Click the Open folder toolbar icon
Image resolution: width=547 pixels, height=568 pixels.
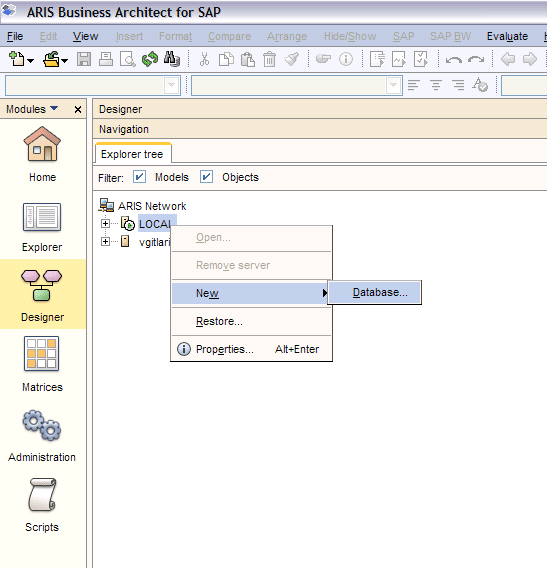(51, 59)
